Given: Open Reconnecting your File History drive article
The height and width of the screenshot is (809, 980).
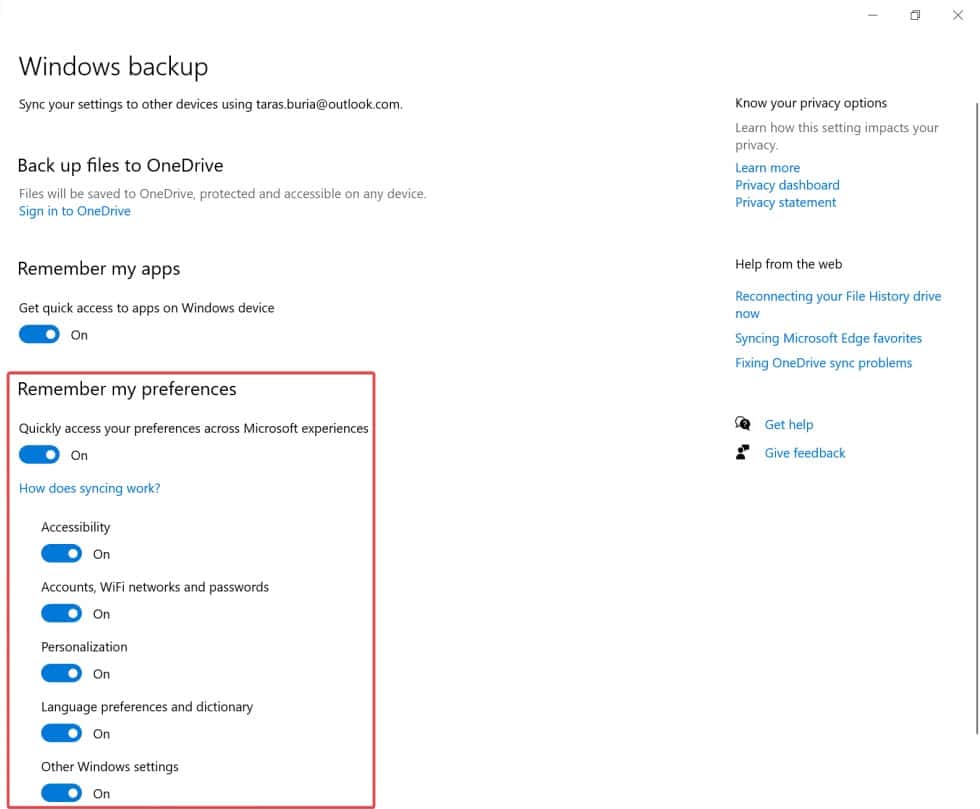Looking at the screenshot, I should tap(838, 297).
